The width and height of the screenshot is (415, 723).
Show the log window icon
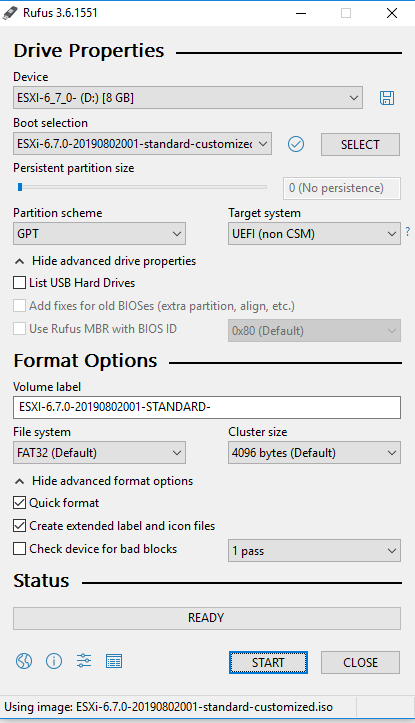(x=114, y=661)
